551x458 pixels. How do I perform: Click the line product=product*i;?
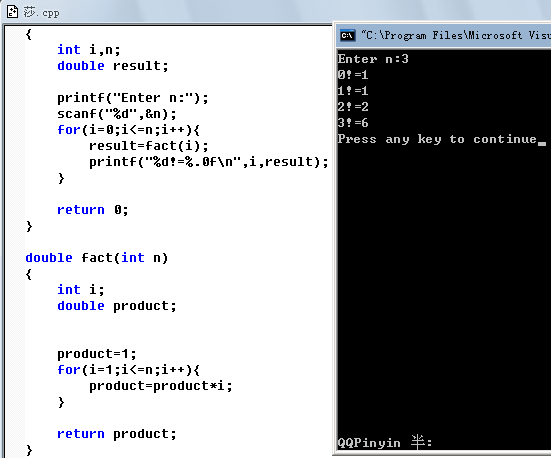click(161, 386)
